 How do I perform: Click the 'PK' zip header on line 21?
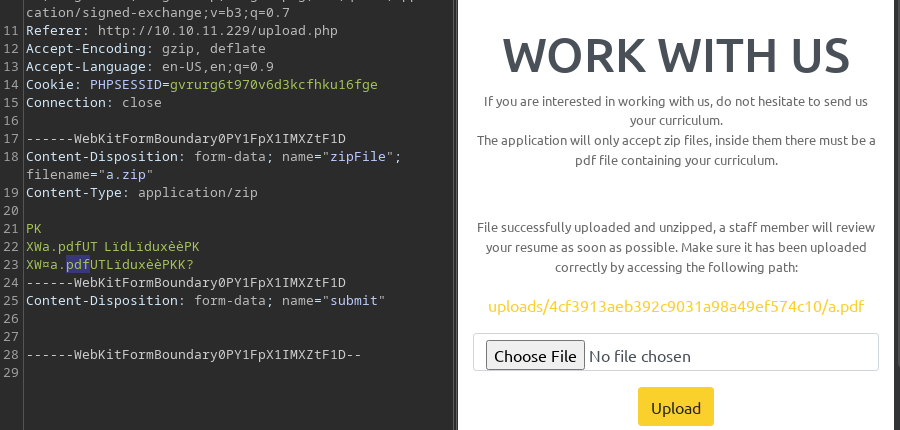click(34, 228)
